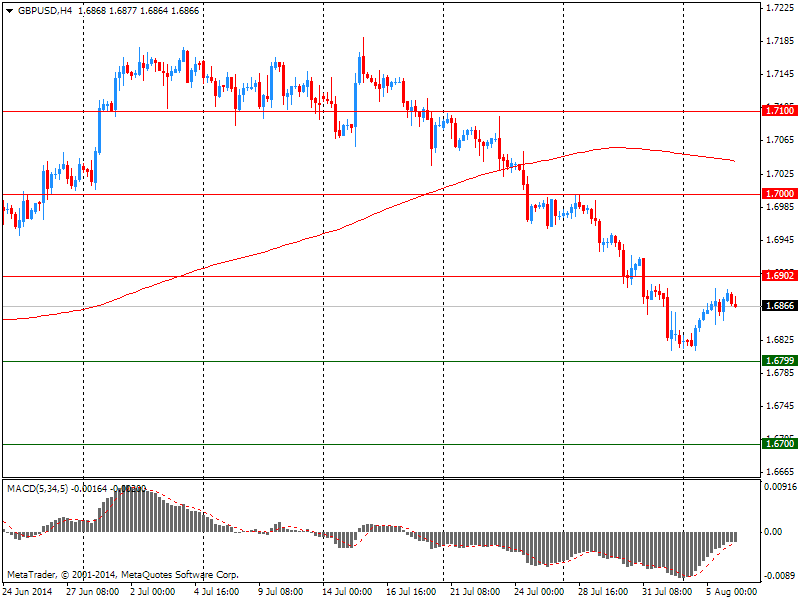Click the chart menu triangle beside GBPUSD,H4
The image size is (800, 600).
[9, 11]
